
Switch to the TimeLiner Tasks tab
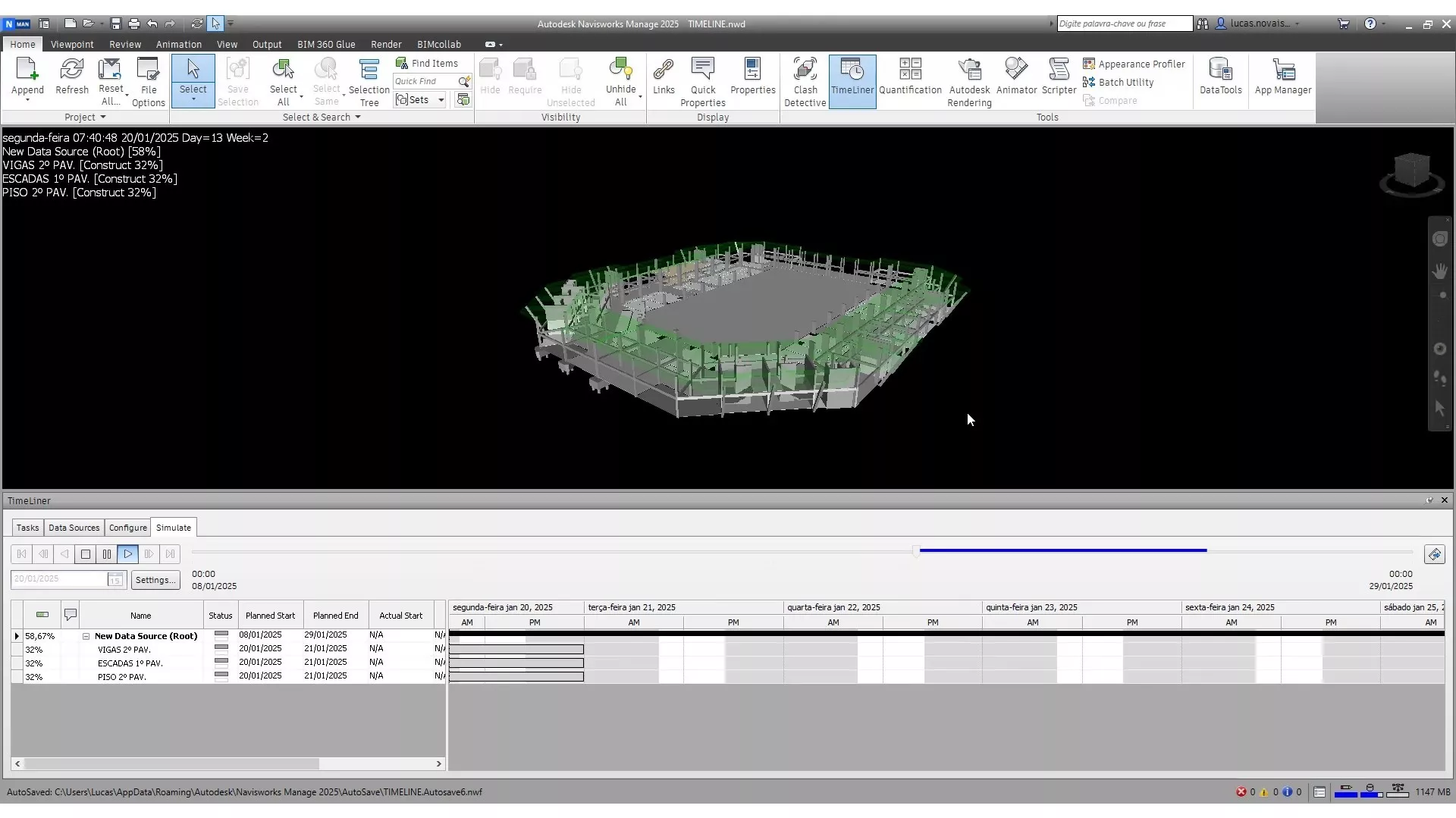pos(27,528)
